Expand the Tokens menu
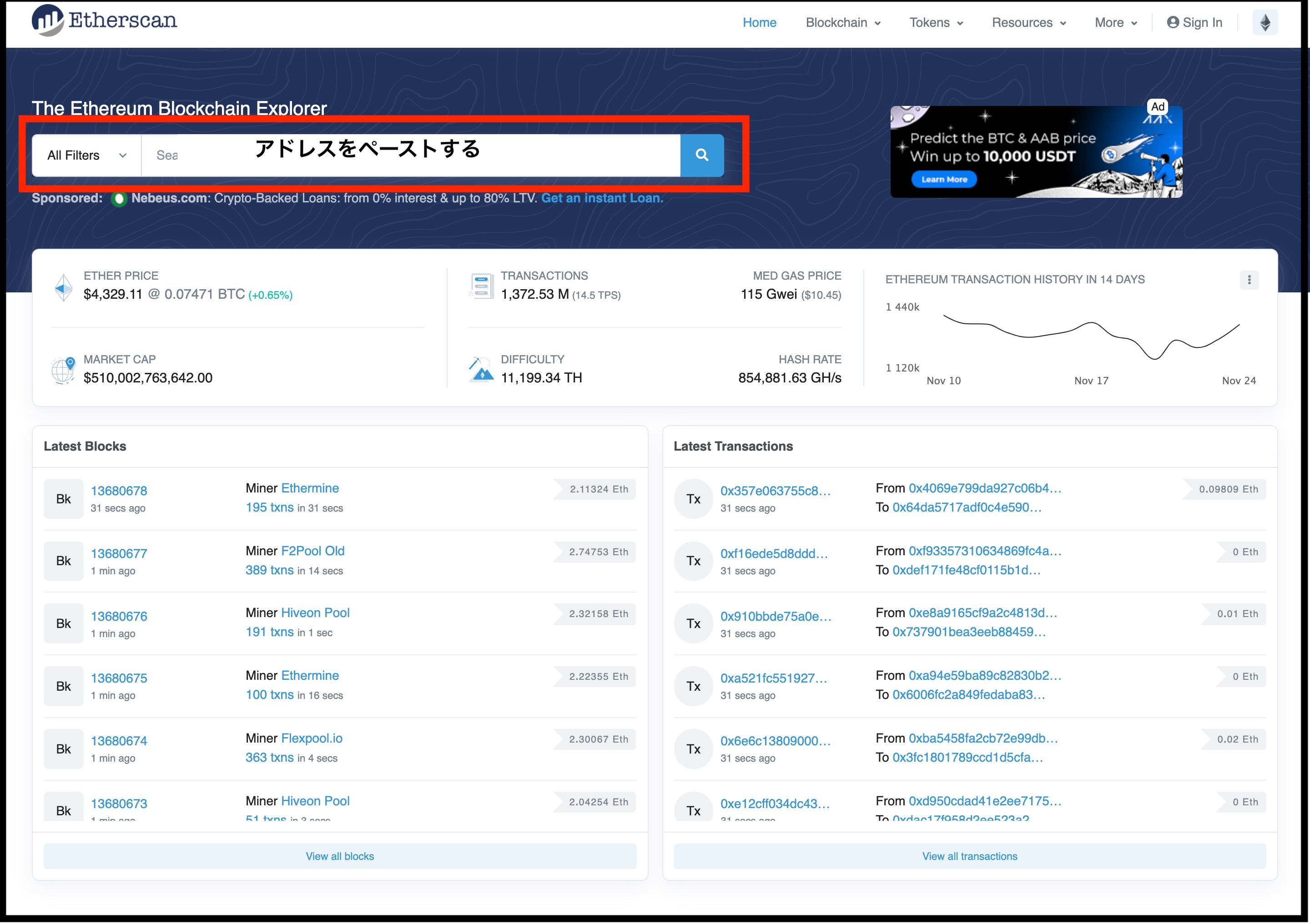The image size is (1310, 924). 936,23
